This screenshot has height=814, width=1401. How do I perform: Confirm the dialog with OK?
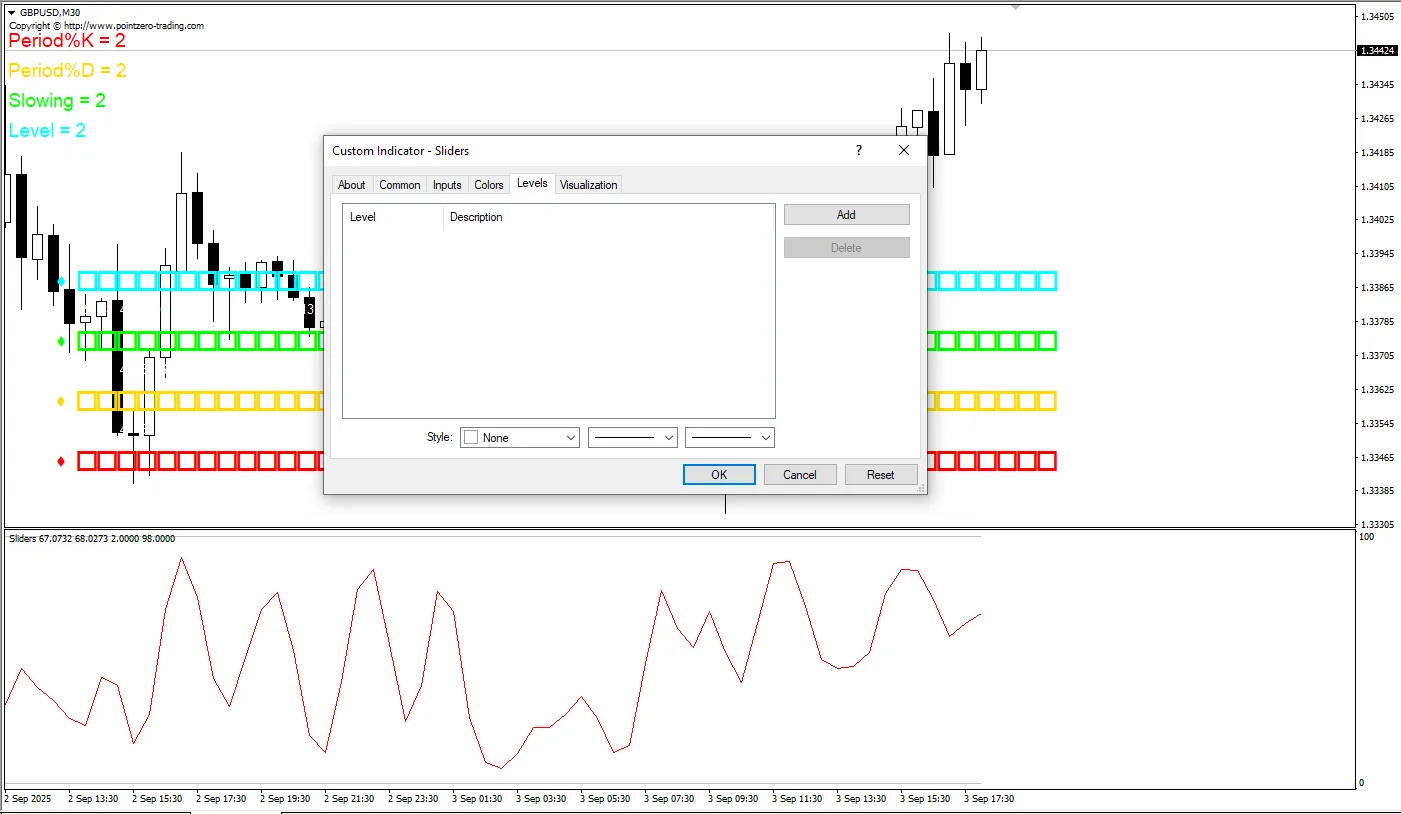click(x=719, y=474)
